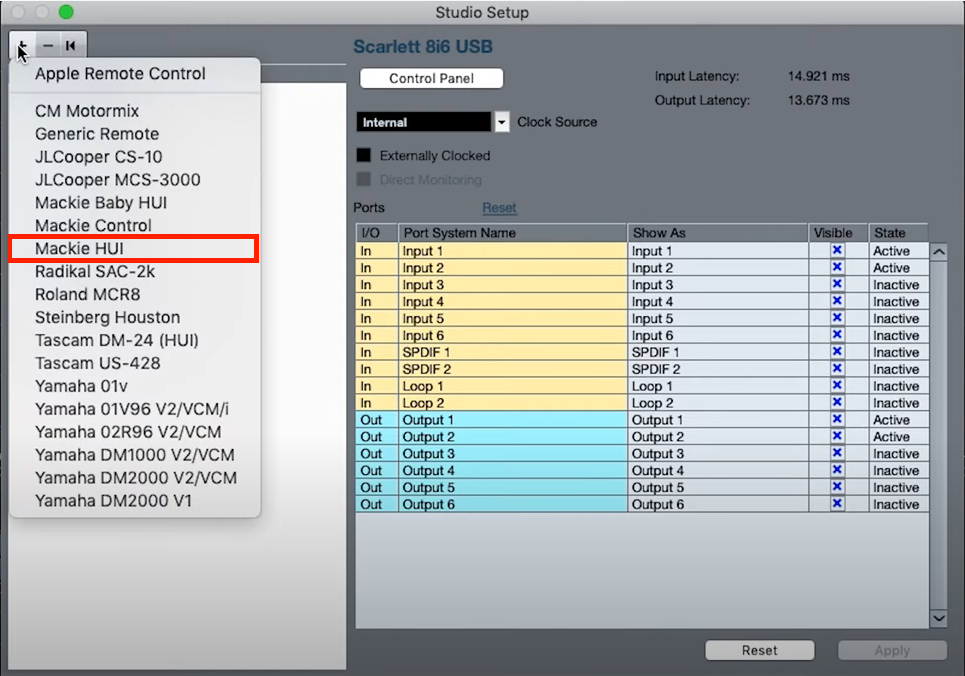Toggle Visible checkbox for Output 4
The height and width of the screenshot is (676, 965).
pos(837,470)
